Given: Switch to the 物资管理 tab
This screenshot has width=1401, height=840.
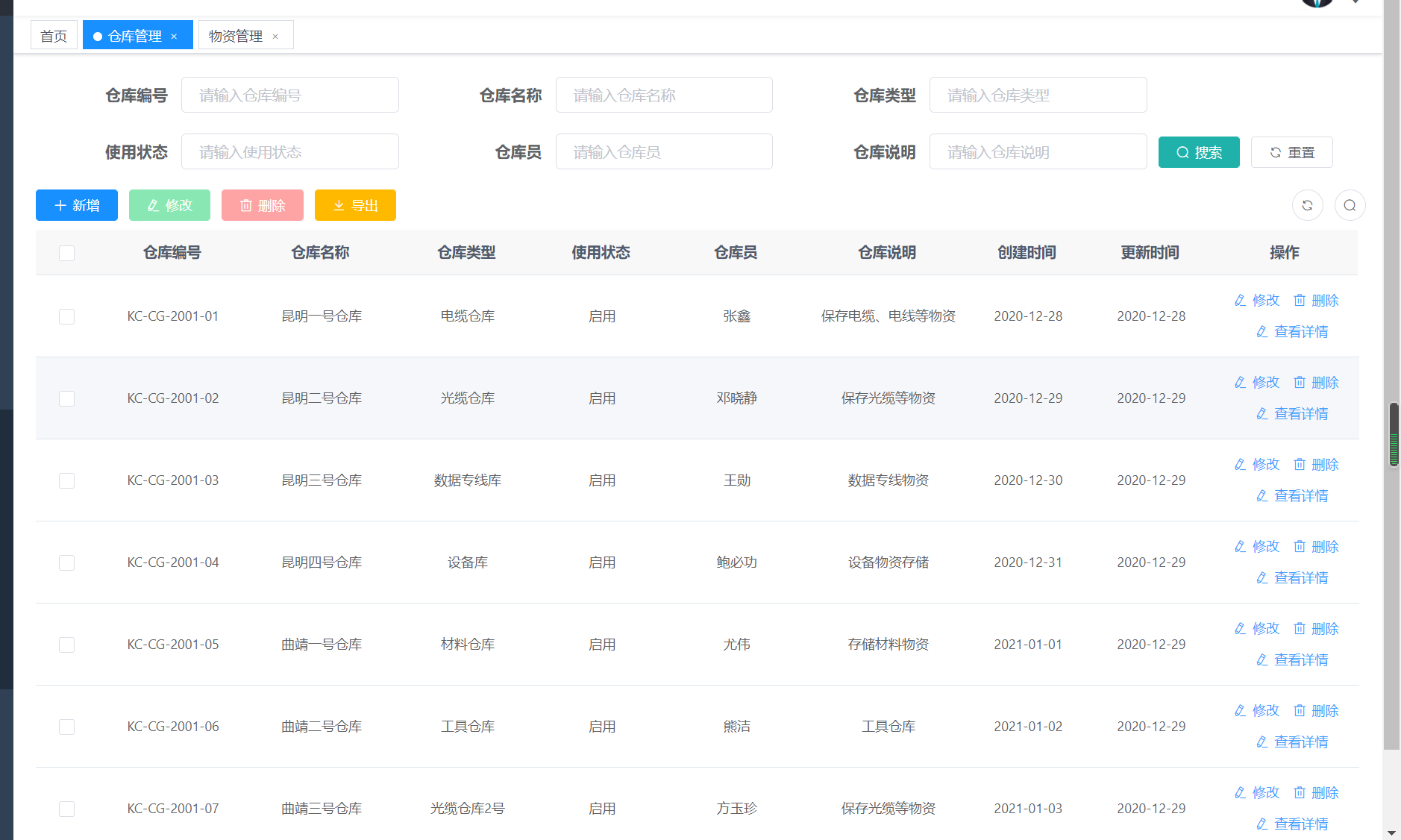Looking at the screenshot, I should pyautogui.click(x=236, y=36).
